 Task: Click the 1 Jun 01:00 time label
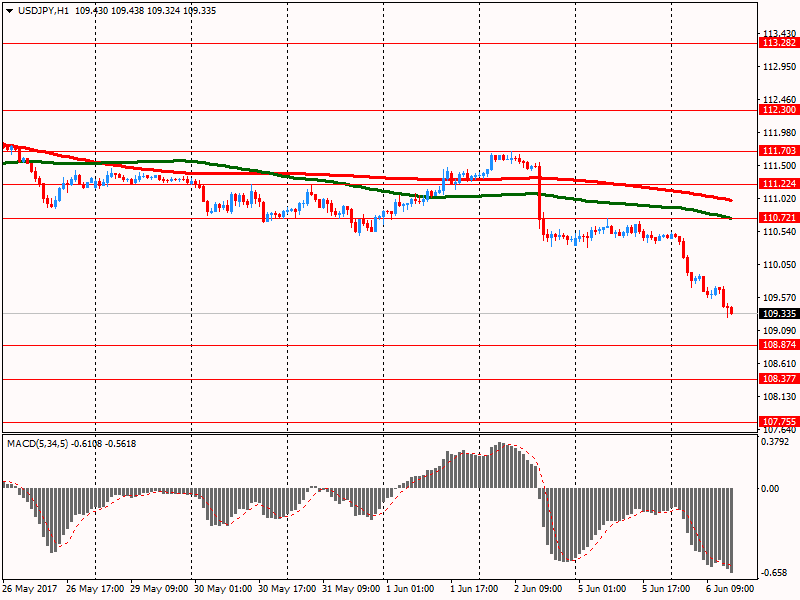pyautogui.click(x=410, y=589)
